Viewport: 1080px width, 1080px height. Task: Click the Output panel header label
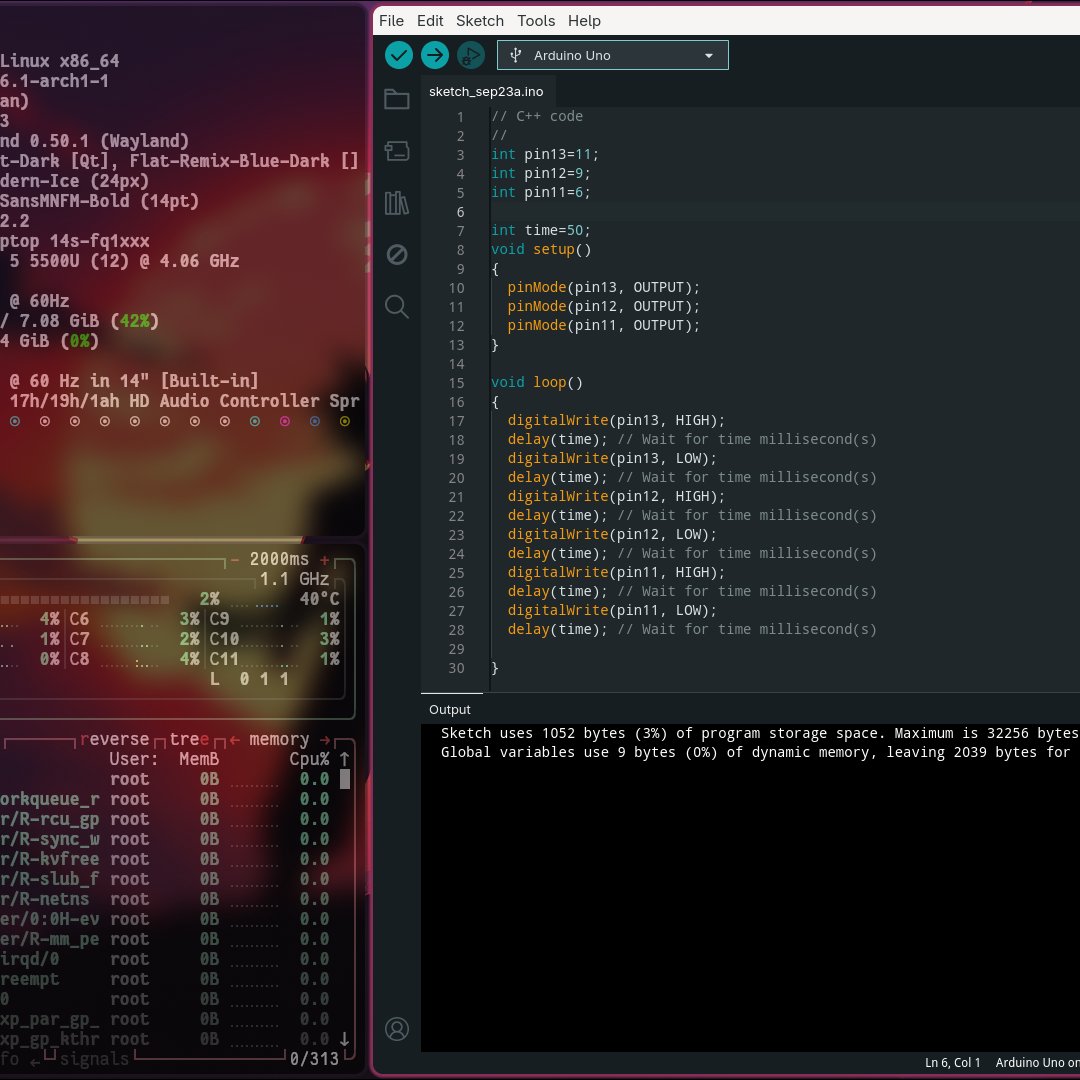coord(449,709)
